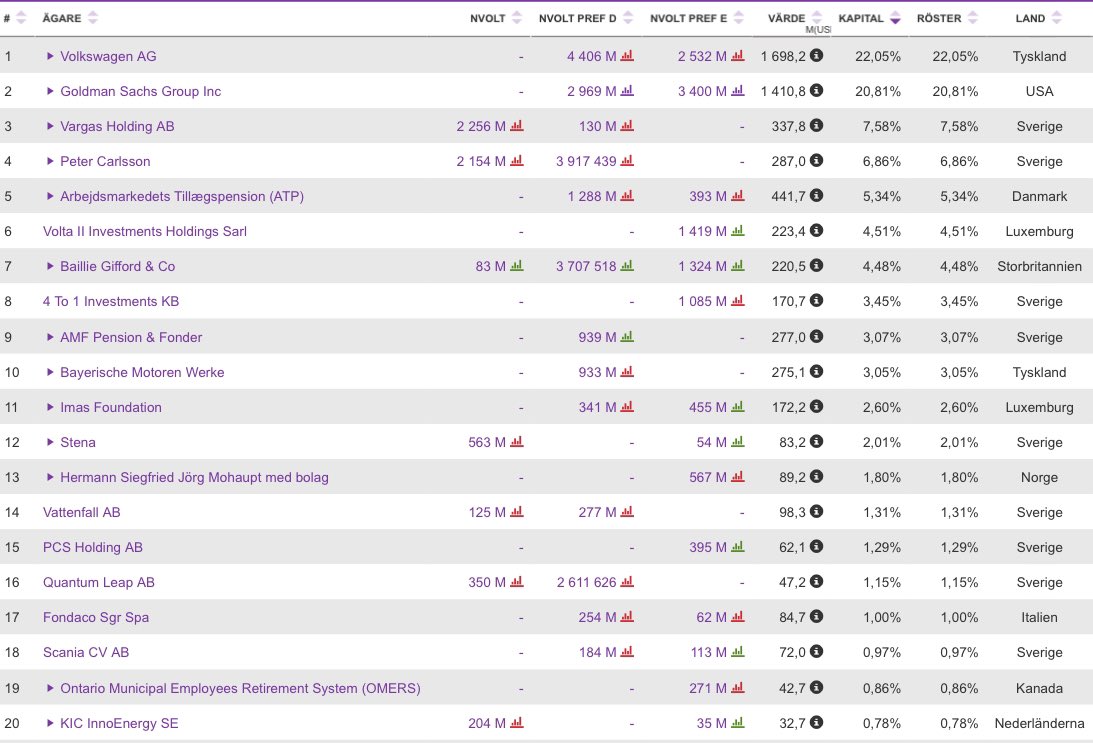Open Vattenfall AB owner link

[82, 512]
